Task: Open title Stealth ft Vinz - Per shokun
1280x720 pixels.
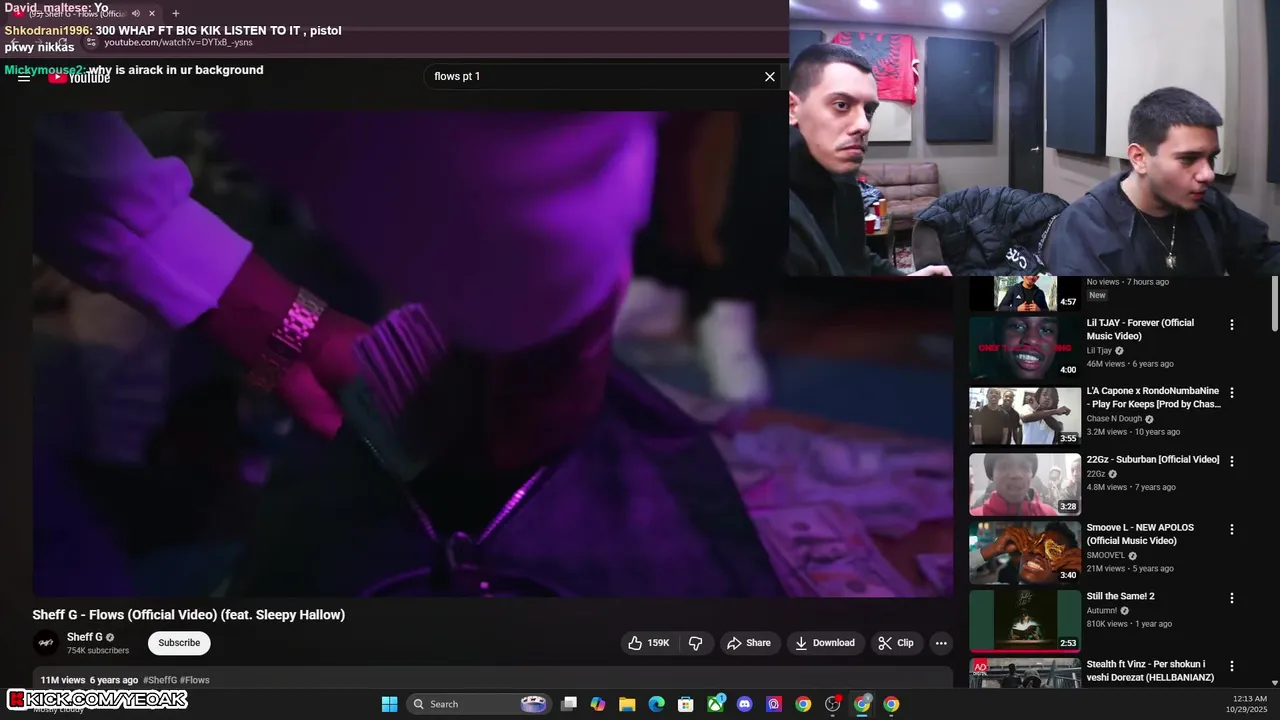Action: (1150, 671)
